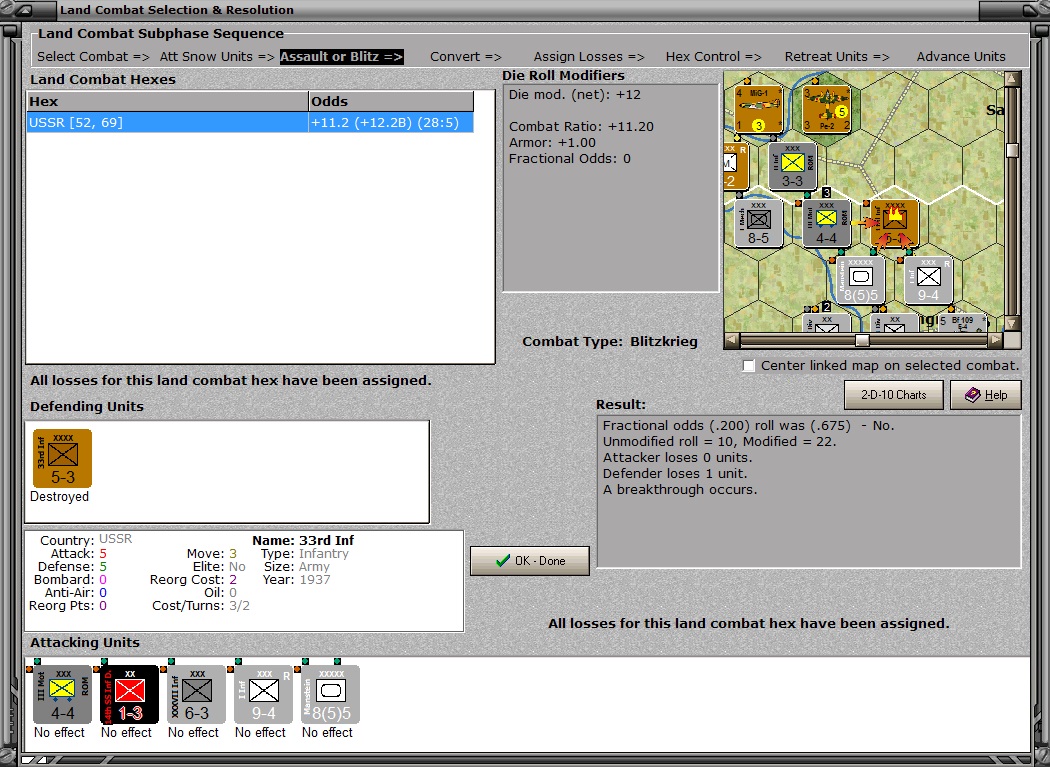Enable Center linked map on selected combat

tap(749, 366)
